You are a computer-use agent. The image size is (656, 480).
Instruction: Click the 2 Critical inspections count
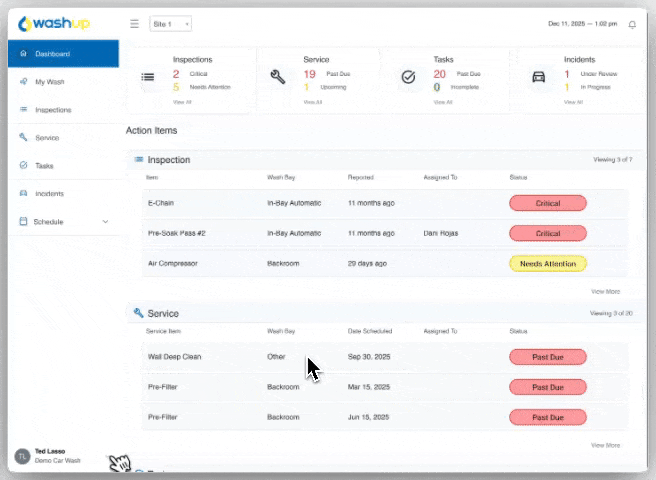click(176, 74)
